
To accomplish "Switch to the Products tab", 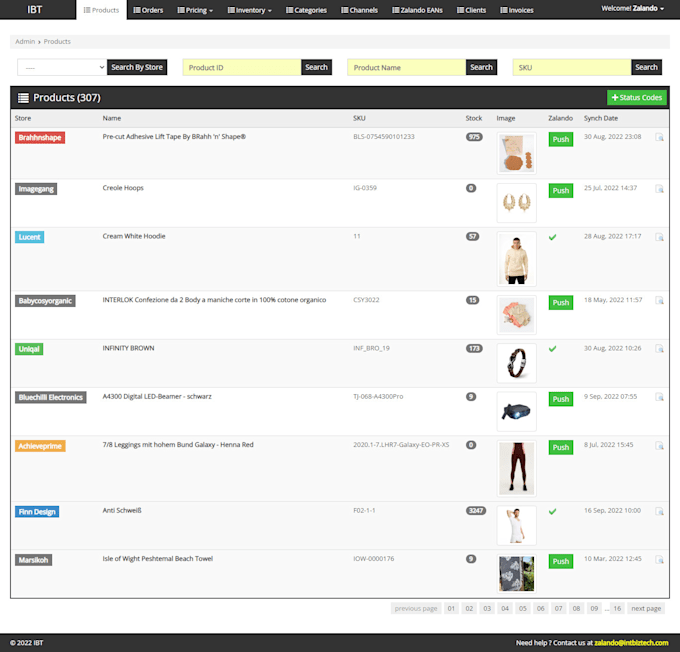I will point(101,10).
